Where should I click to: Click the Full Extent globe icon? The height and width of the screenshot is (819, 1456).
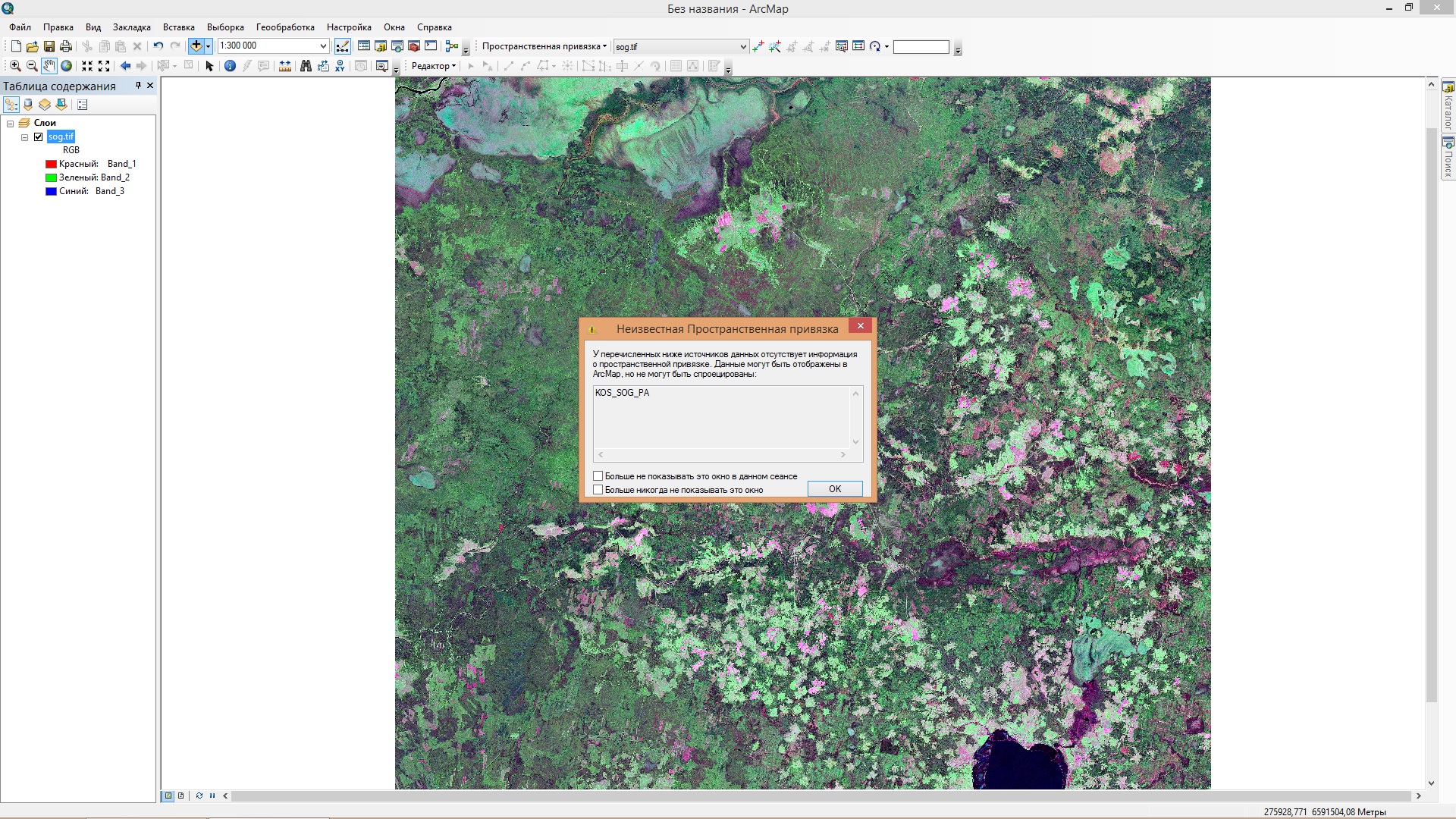click(67, 66)
